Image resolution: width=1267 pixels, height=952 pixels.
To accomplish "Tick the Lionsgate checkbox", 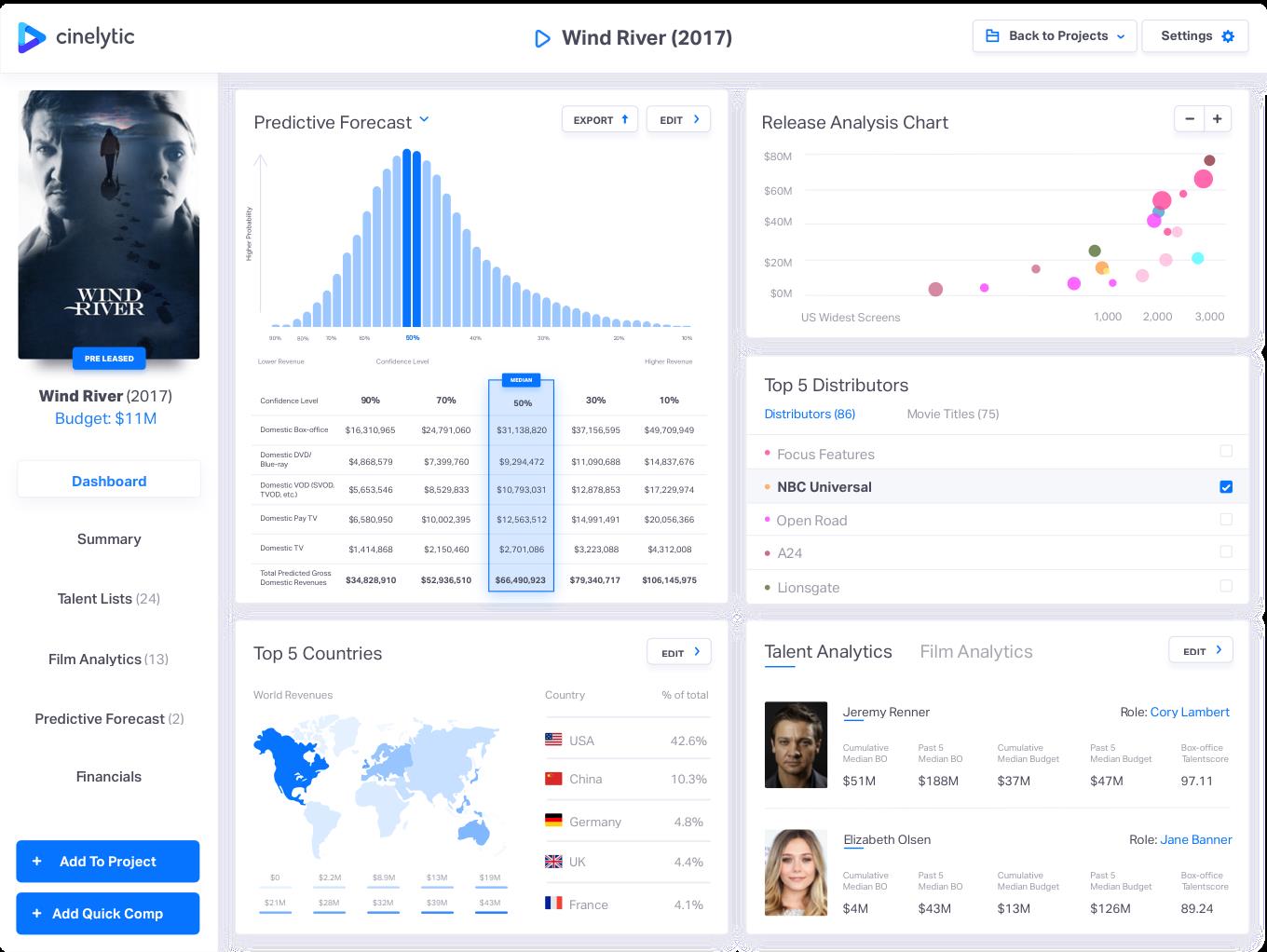I will point(1226,586).
